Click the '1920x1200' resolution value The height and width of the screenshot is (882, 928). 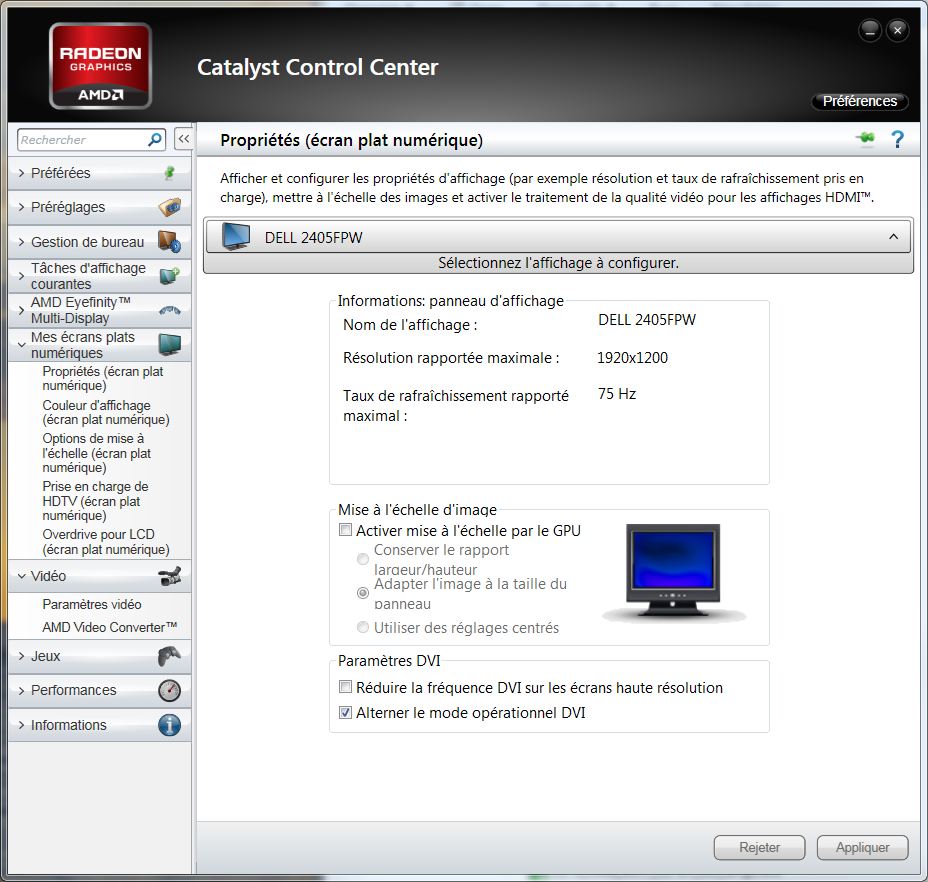632,358
